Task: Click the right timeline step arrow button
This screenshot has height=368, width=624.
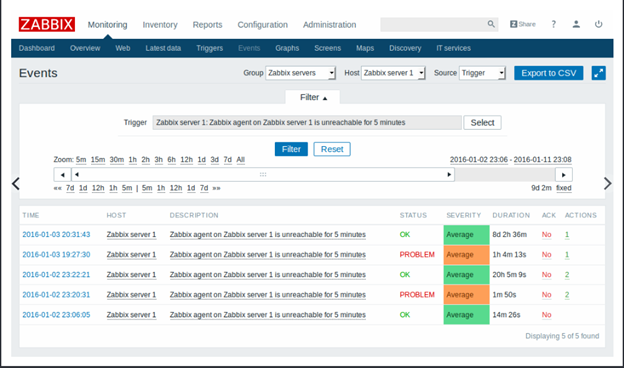Action: 564,175
